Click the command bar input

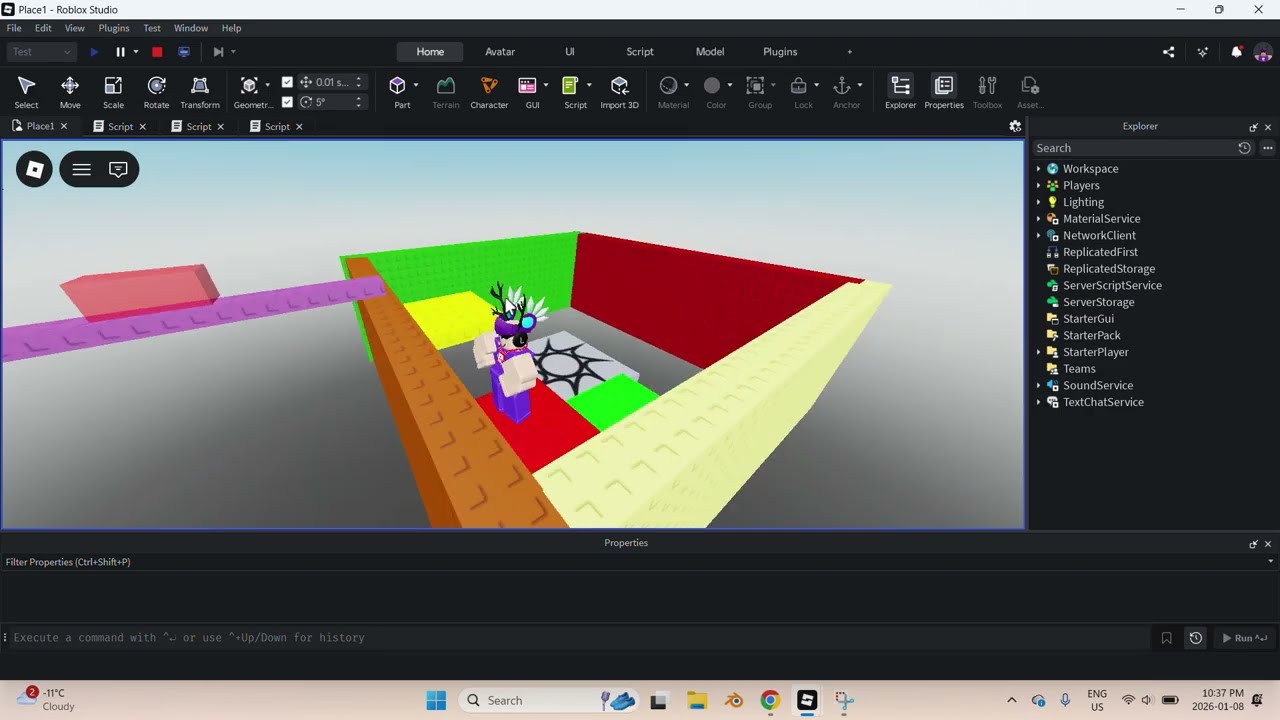click(x=580, y=638)
